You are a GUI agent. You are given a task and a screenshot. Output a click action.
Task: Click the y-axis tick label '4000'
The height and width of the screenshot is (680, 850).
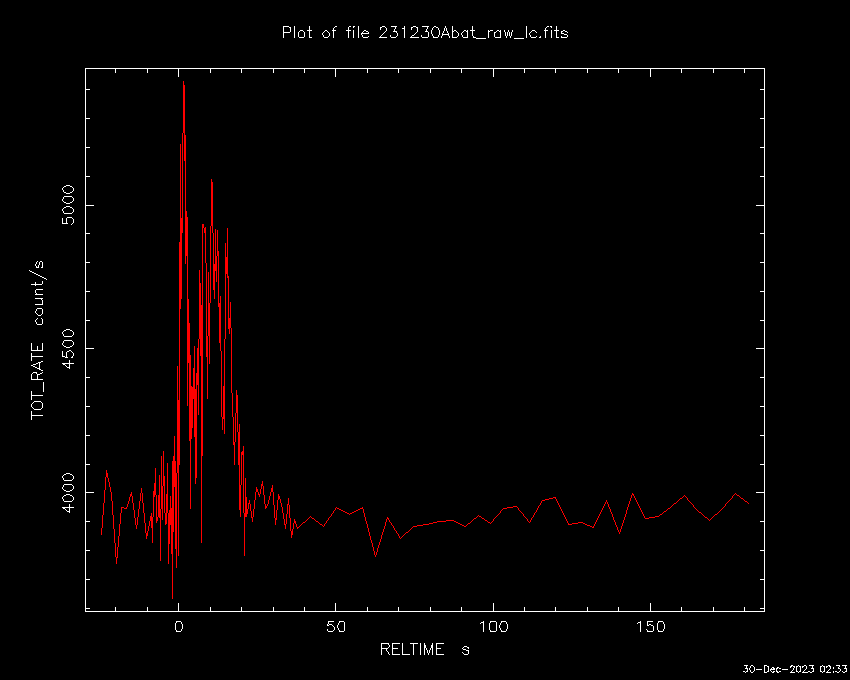pyautogui.click(x=68, y=492)
